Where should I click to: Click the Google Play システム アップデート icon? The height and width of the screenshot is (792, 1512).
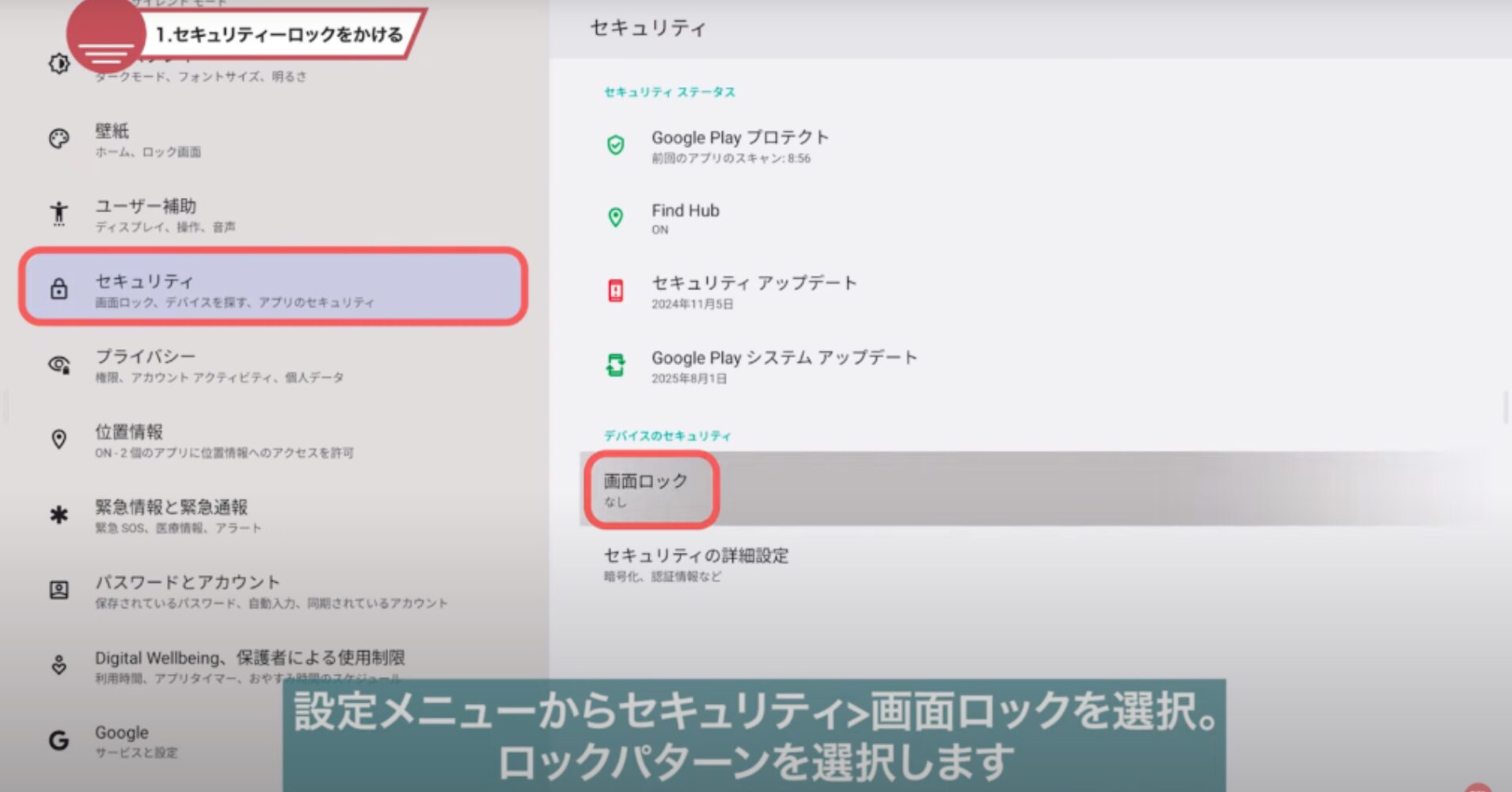615,365
